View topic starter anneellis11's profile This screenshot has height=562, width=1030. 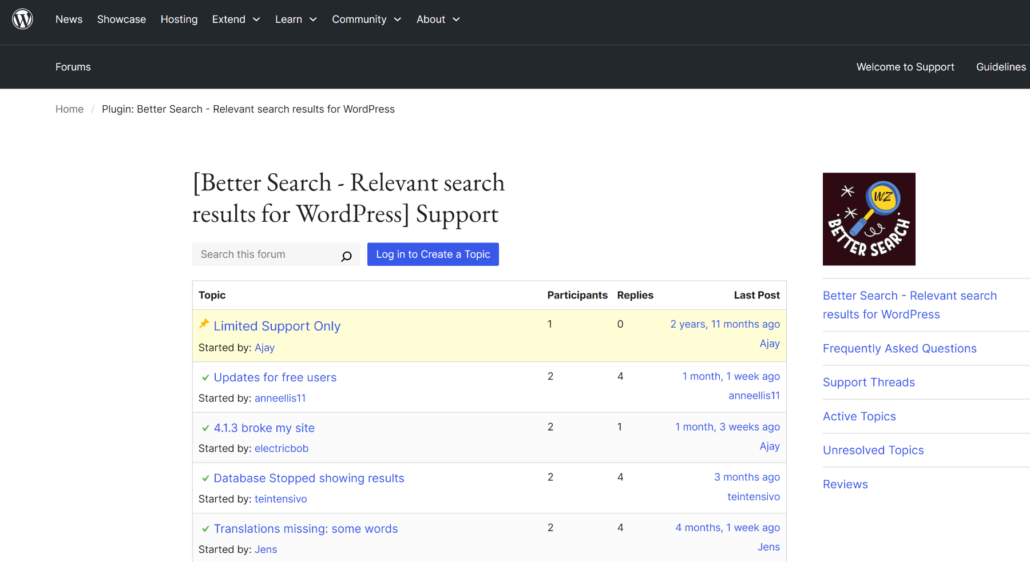point(280,399)
